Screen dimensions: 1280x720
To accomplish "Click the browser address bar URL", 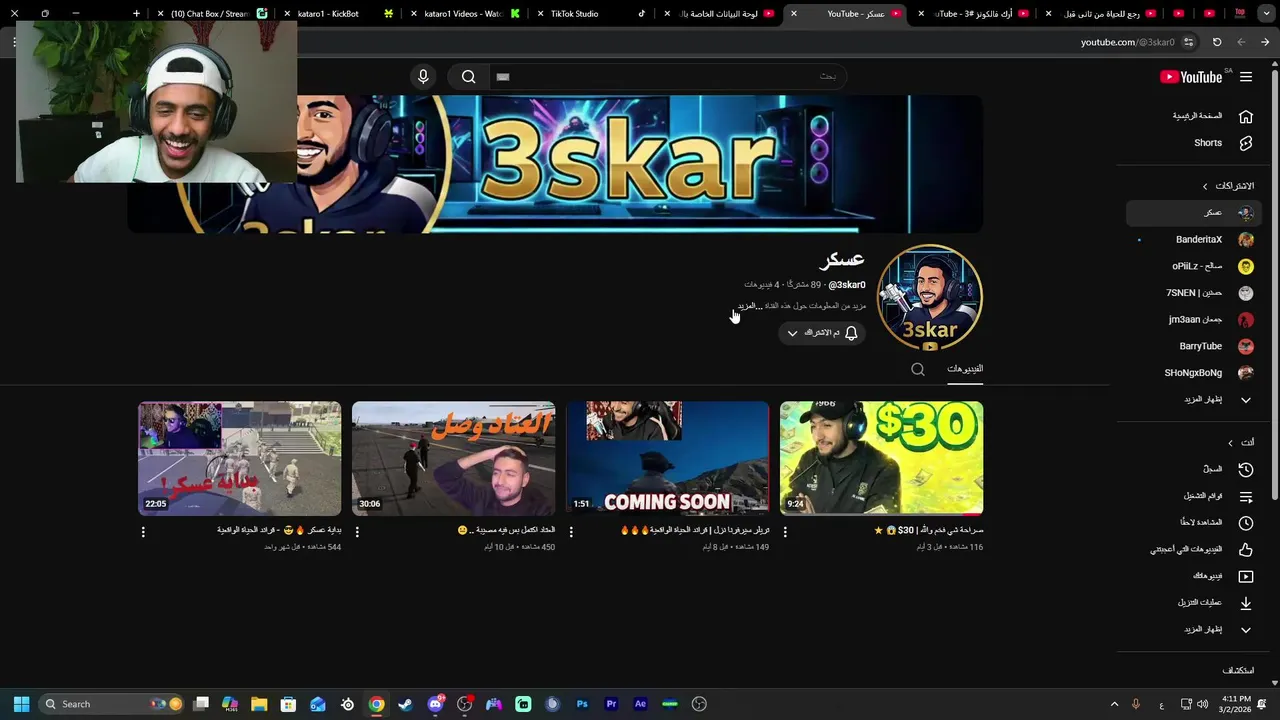I will [1127, 42].
